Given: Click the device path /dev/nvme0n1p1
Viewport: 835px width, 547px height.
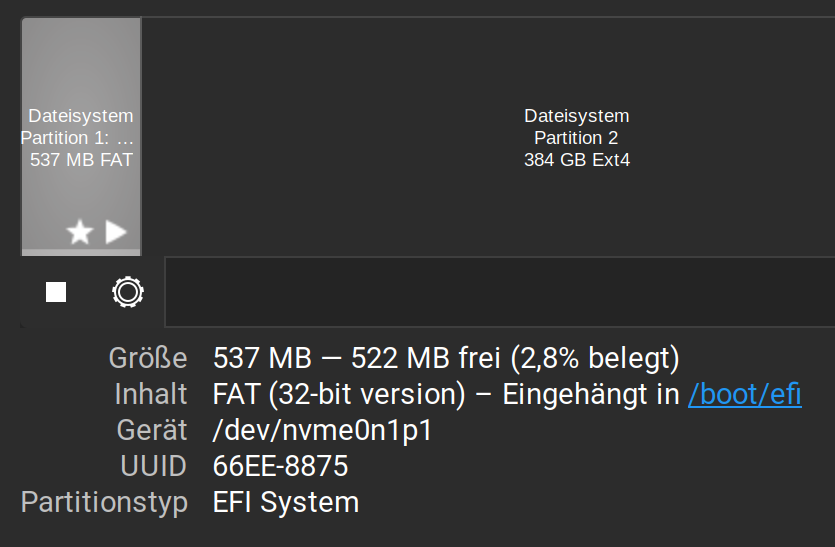Looking at the screenshot, I should coord(322,430).
